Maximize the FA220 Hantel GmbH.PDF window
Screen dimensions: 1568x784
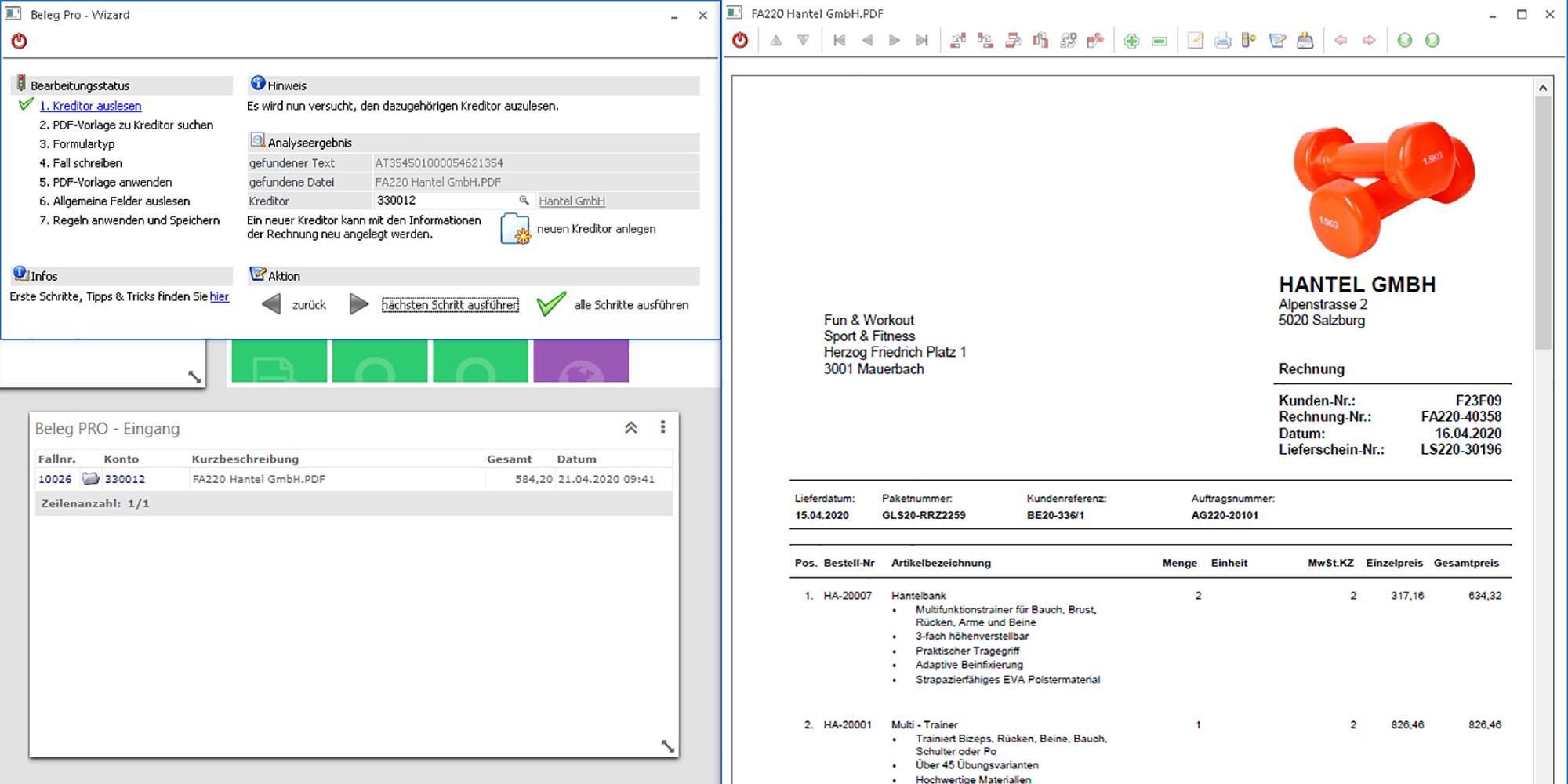(1522, 14)
